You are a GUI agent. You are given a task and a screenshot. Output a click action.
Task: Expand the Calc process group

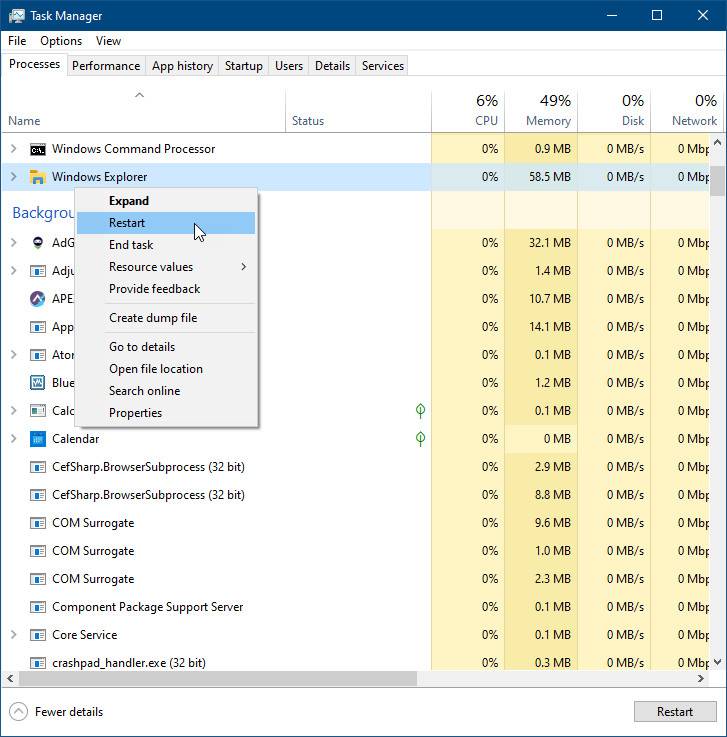coord(14,411)
